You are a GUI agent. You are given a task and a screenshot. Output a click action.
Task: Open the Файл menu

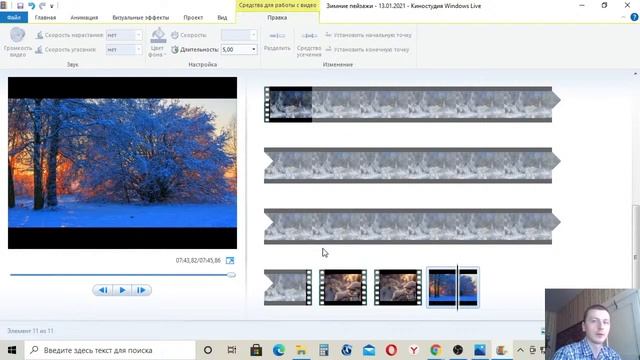coord(14,18)
